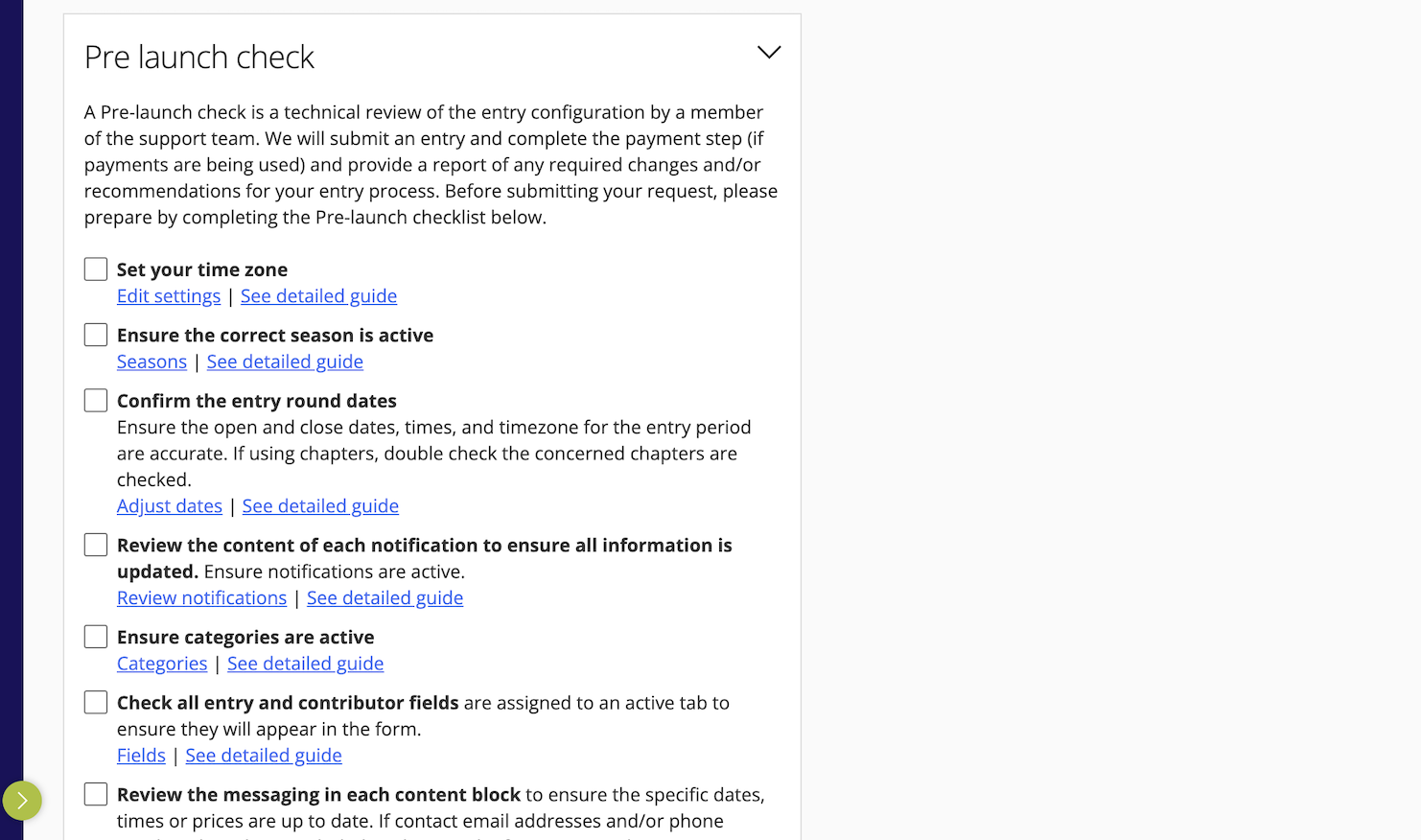Check the Set your time zone box
1421x840 pixels.
[96, 269]
